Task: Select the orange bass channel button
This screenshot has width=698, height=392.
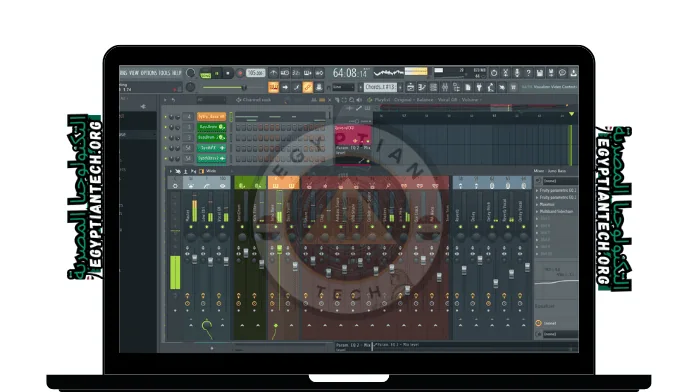Action: [211, 117]
